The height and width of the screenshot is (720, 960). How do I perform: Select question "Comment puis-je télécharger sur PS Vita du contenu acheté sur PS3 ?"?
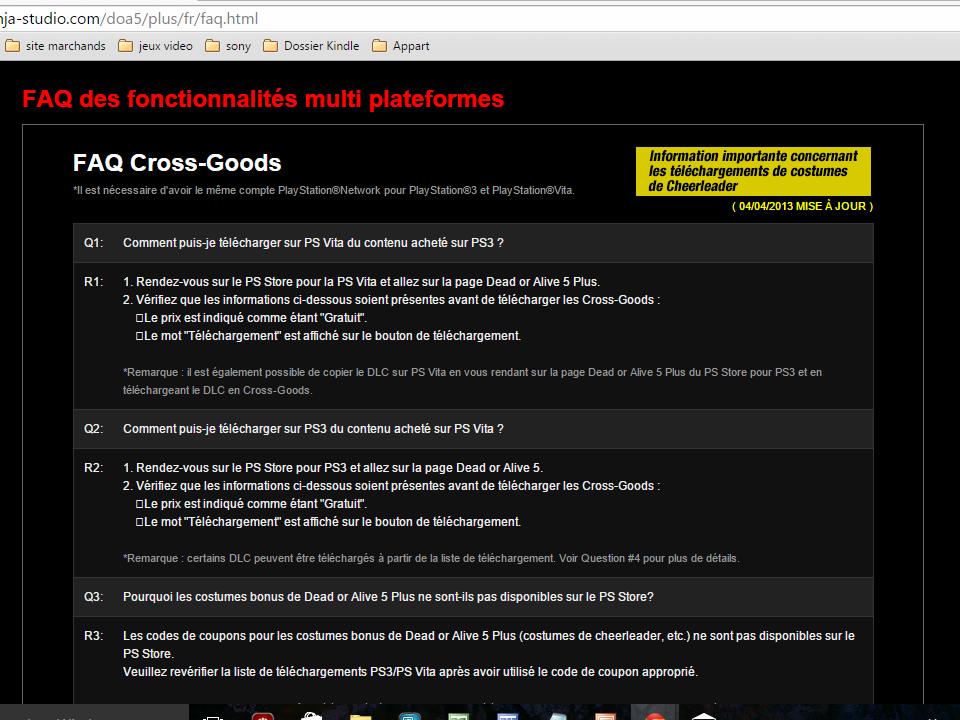(x=313, y=243)
